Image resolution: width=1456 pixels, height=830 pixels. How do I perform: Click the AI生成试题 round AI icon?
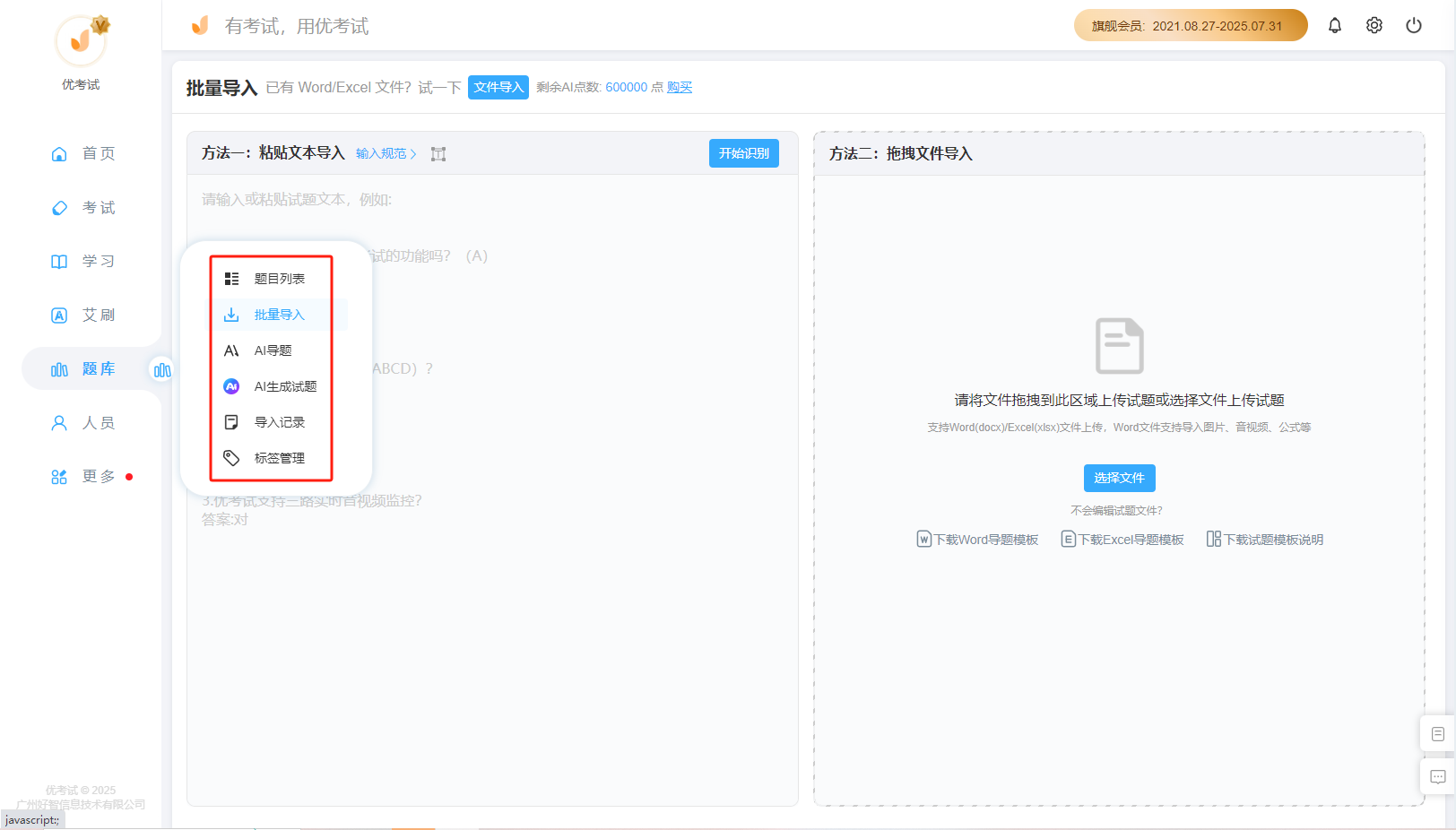click(x=231, y=386)
